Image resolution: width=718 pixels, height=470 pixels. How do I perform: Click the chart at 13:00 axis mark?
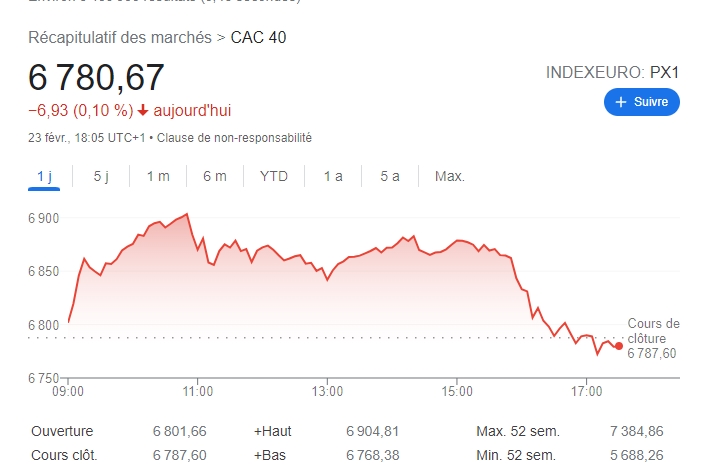[327, 300]
